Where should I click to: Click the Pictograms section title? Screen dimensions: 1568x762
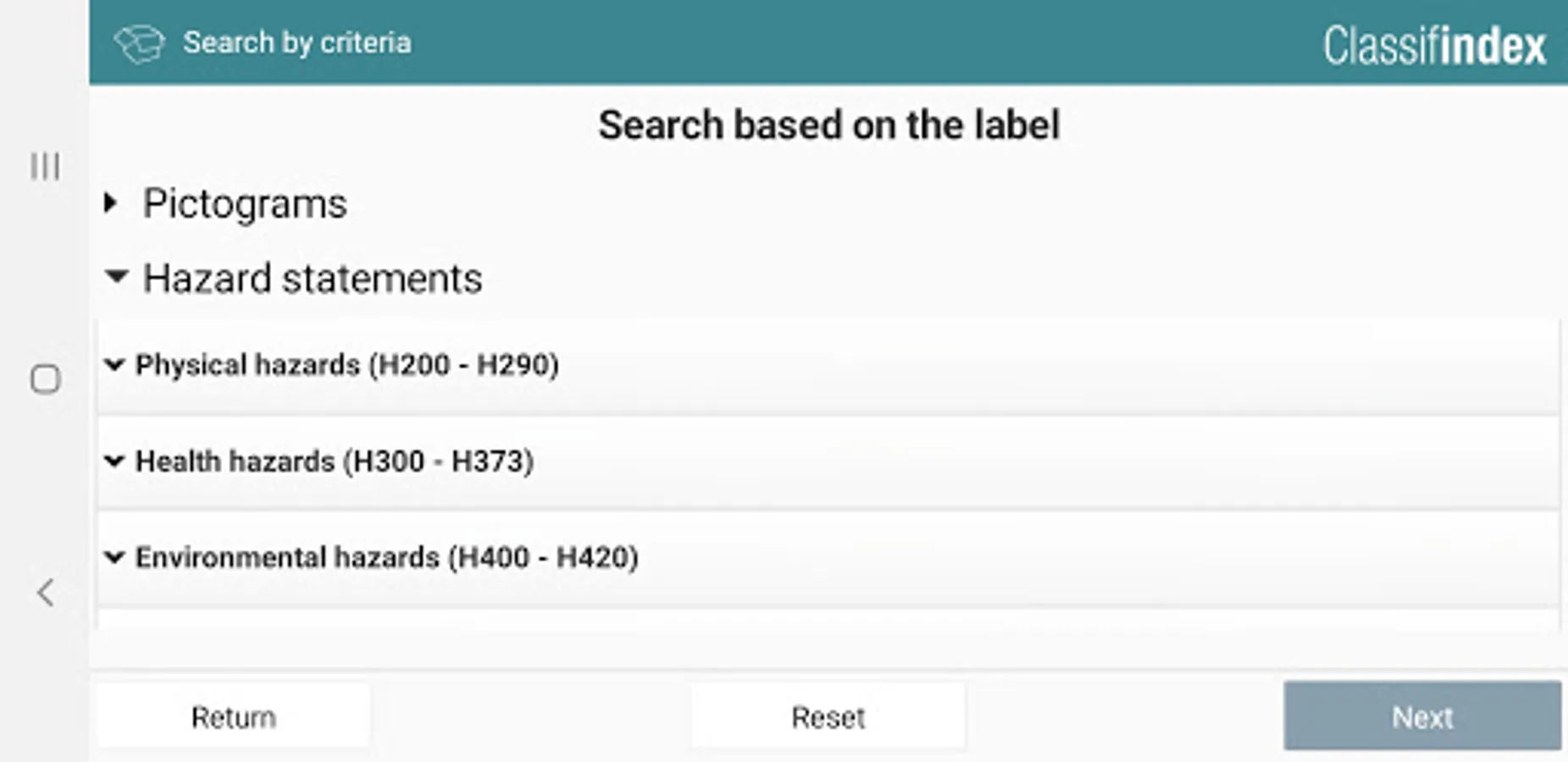pos(245,204)
